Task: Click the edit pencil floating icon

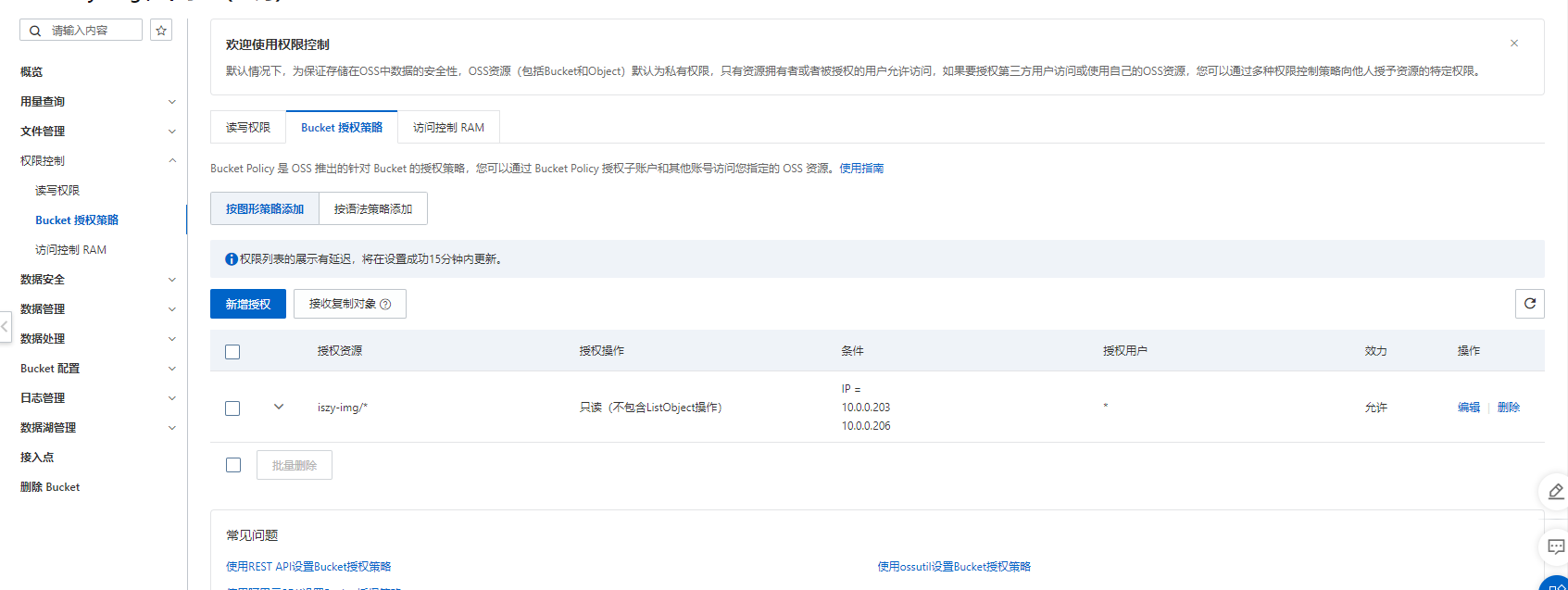Action: (1555, 492)
